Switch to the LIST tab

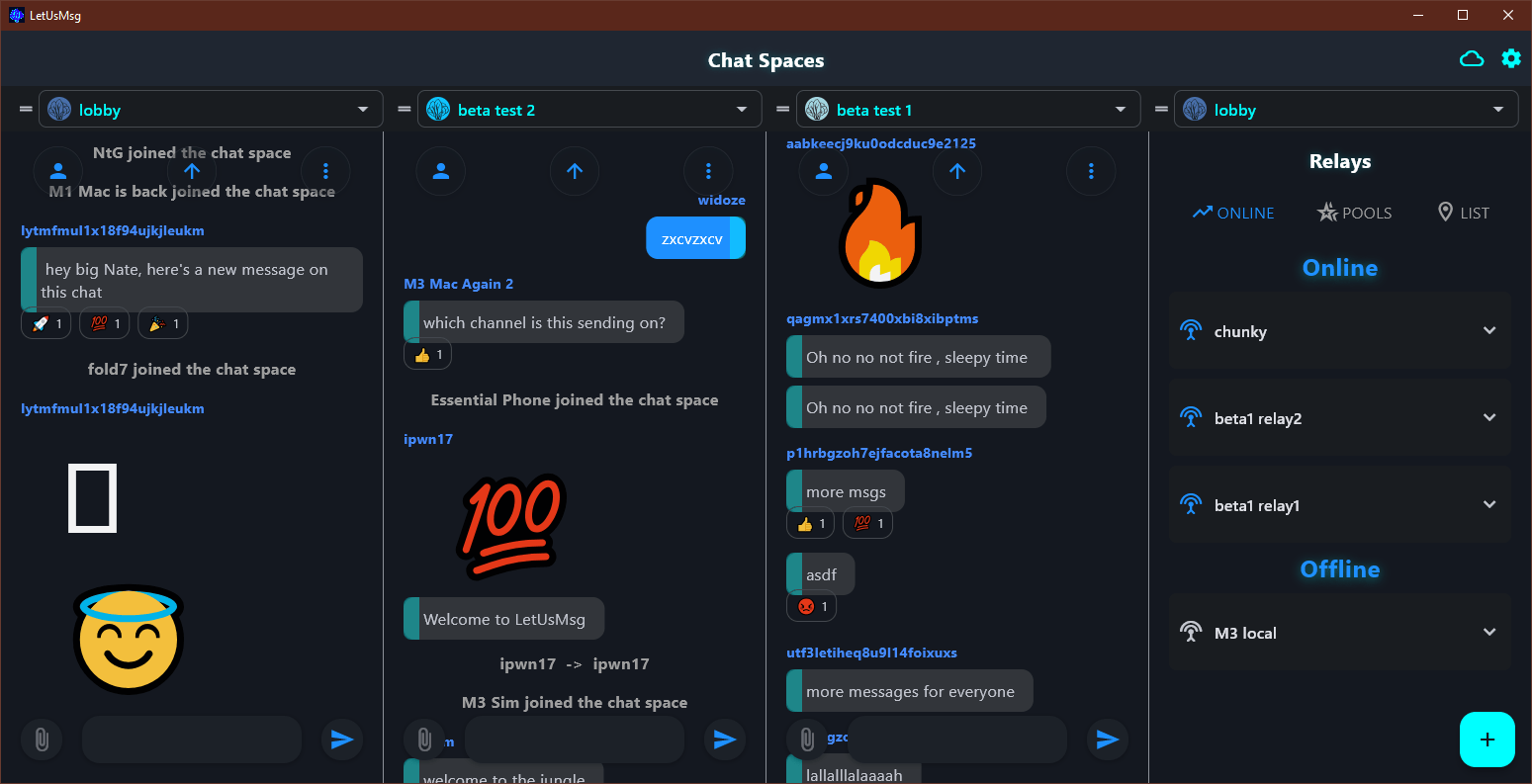point(1463,213)
